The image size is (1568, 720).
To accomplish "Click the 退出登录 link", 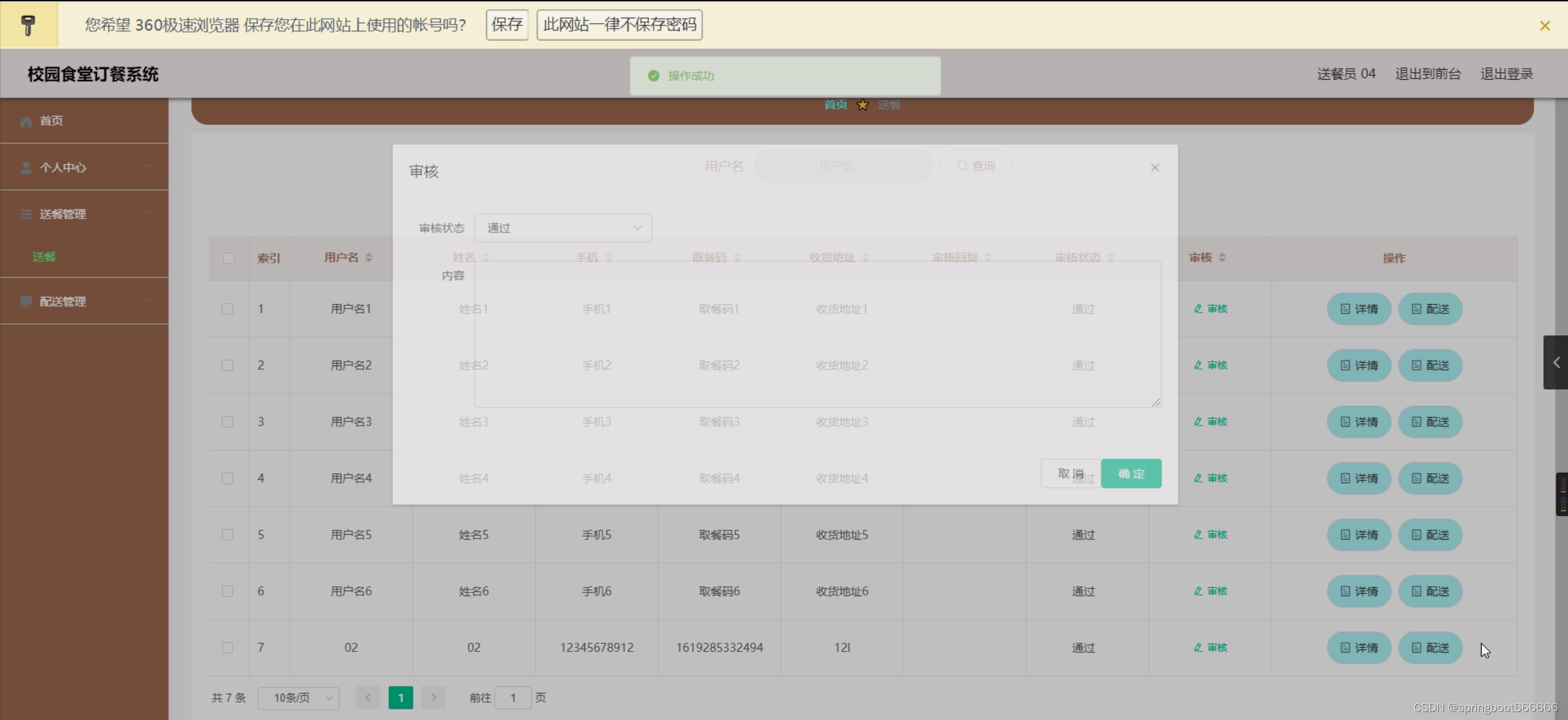I will 1507,74.
